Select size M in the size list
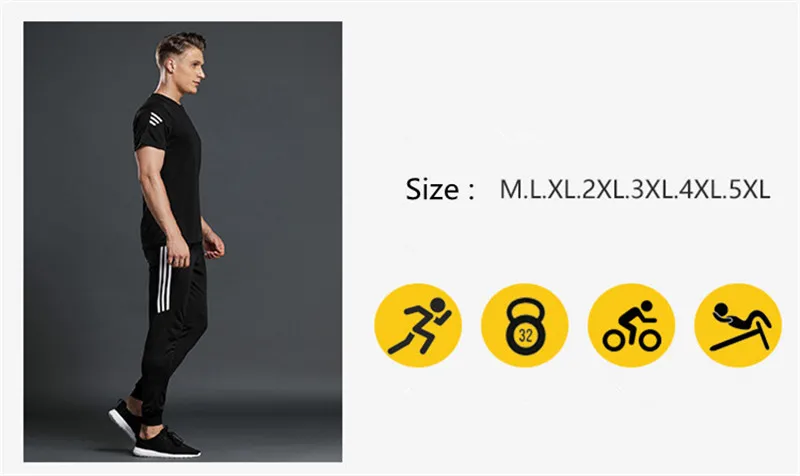This screenshot has height=476, width=800. point(511,190)
